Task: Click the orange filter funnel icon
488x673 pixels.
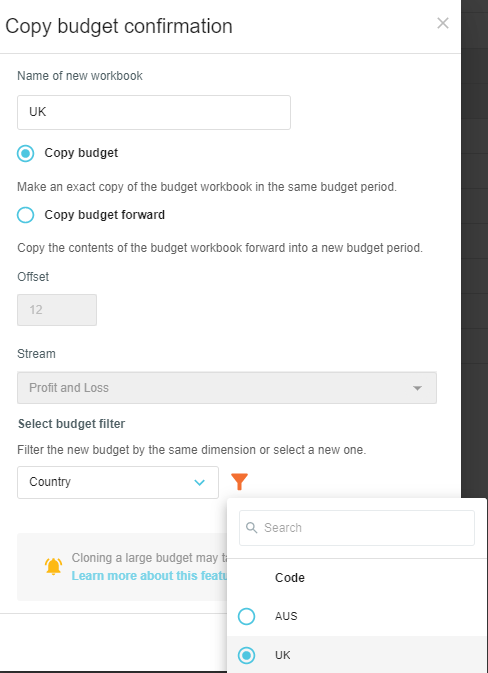Action: coord(239,482)
